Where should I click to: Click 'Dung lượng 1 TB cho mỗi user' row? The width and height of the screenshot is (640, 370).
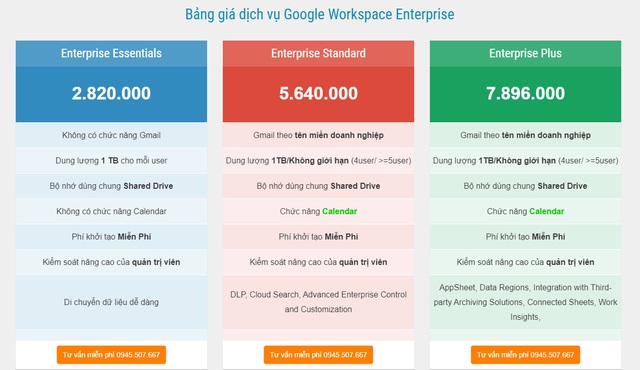[x=111, y=160]
